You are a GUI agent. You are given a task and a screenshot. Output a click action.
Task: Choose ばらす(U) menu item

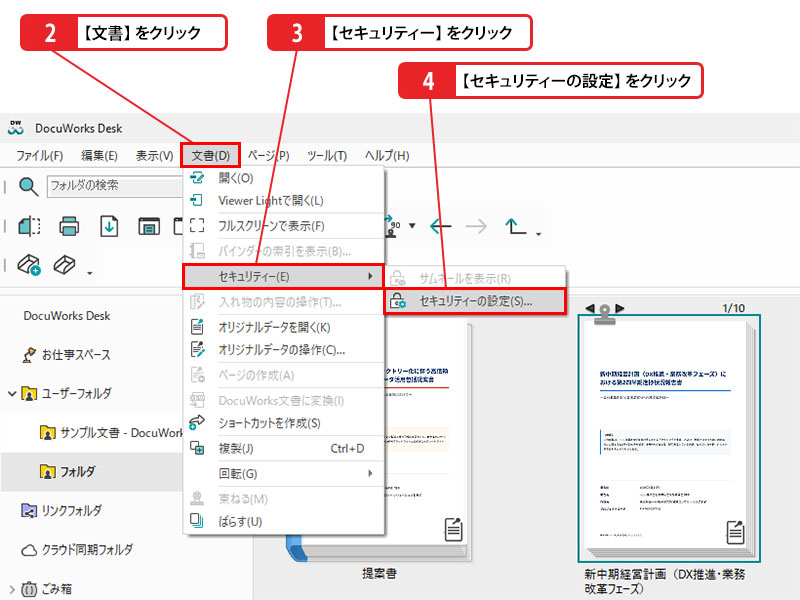point(283,521)
